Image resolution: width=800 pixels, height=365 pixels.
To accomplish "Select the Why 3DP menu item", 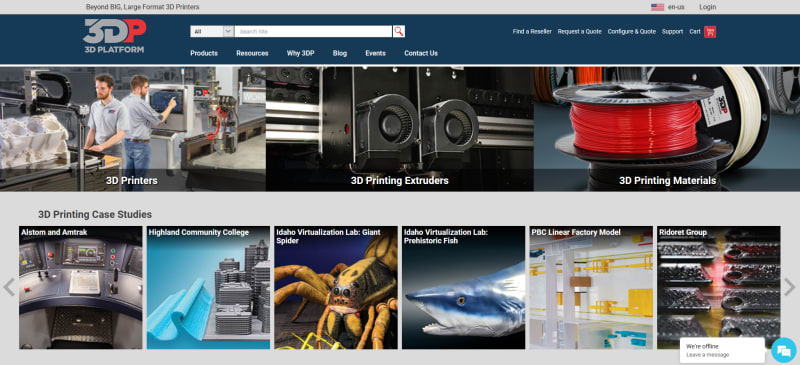I will (x=301, y=53).
